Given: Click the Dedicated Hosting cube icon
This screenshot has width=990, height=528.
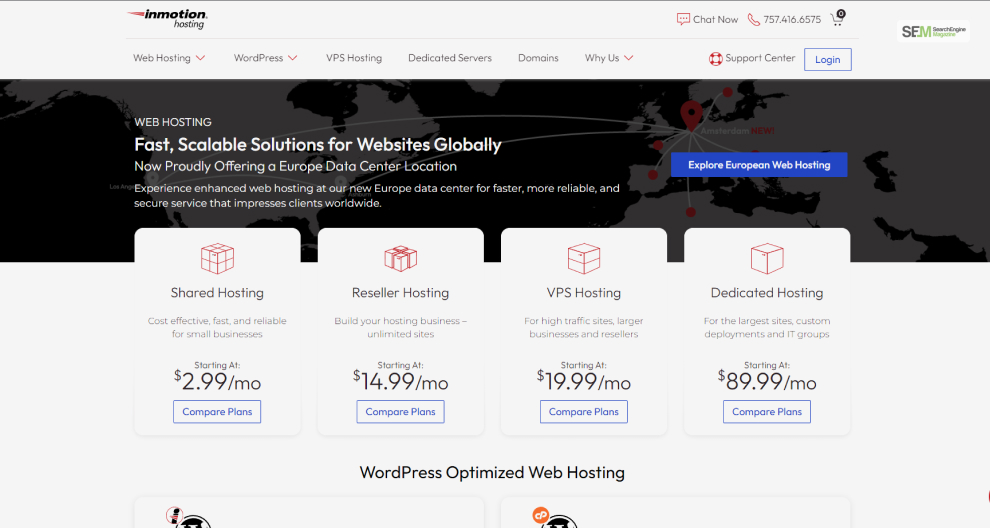Looking at the screenshot, I should pyautogui.click(x=766, y=258).
